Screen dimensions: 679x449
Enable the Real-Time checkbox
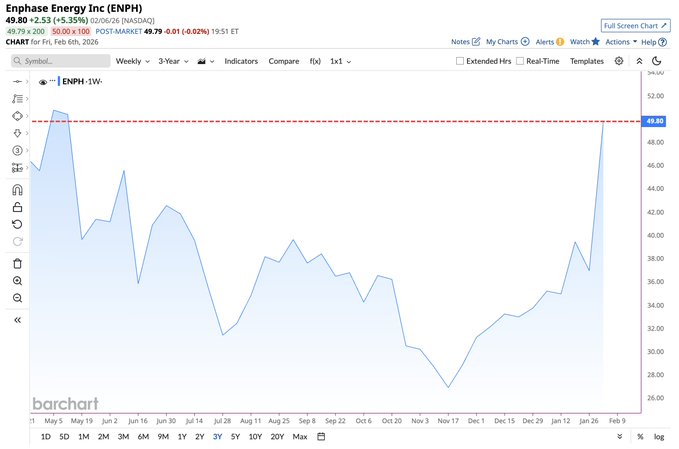coord(520,61)
